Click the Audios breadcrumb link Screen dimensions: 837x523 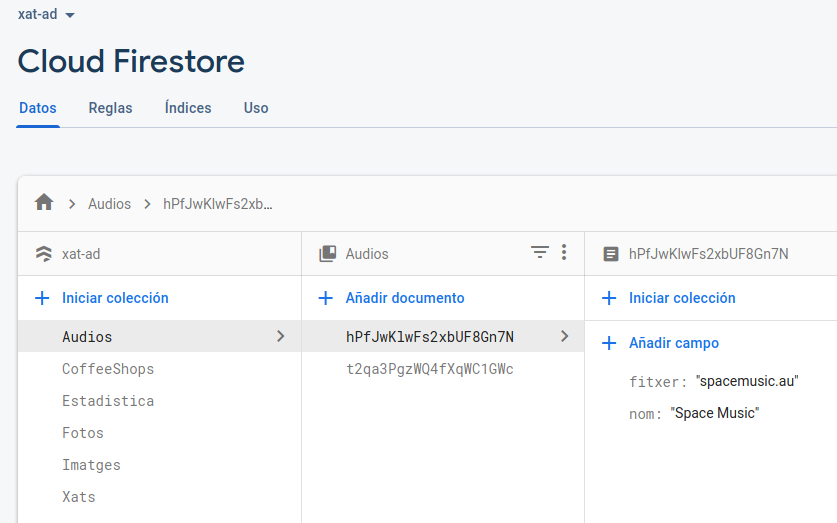[x=109, y=204]
